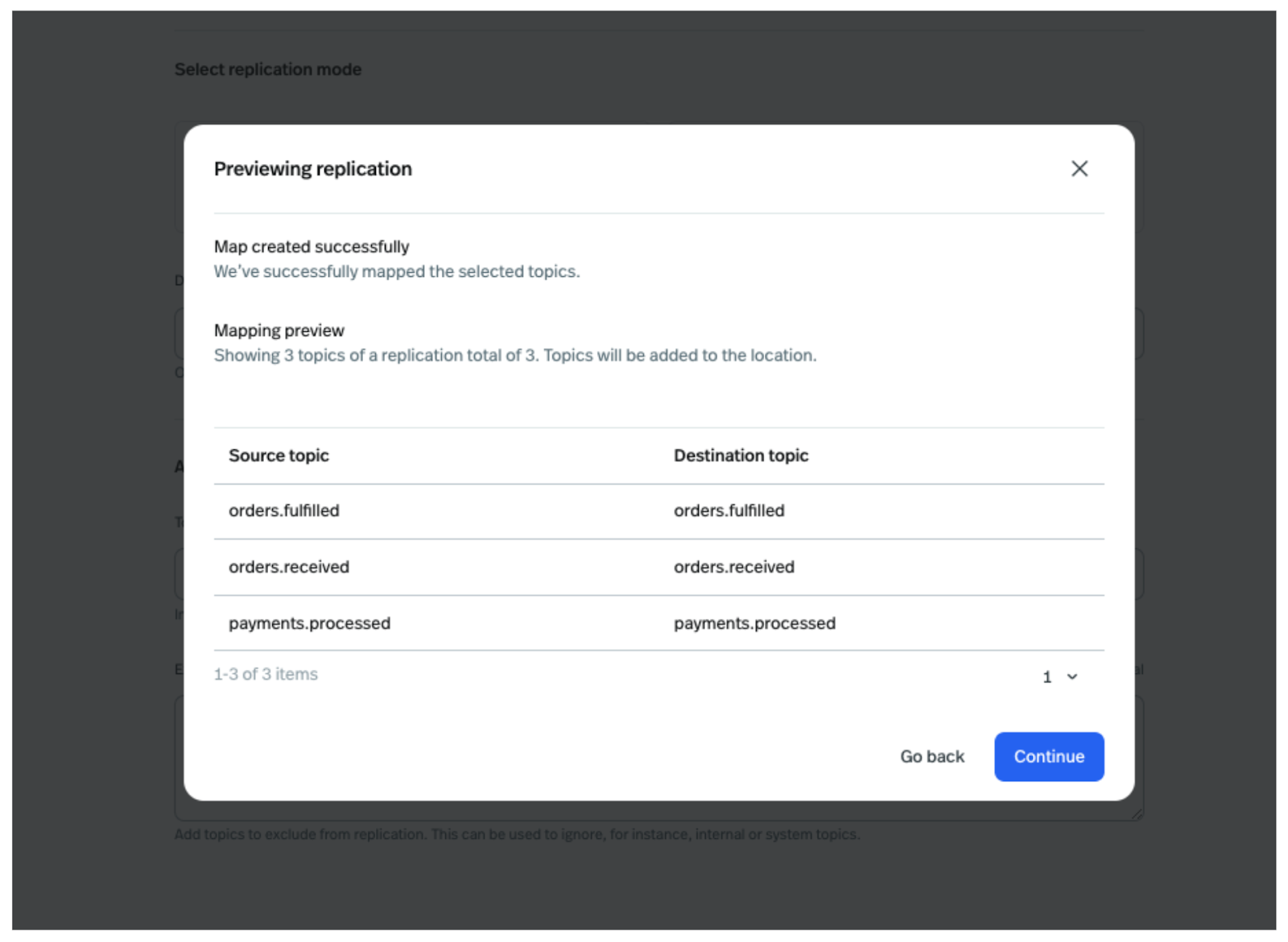This screenshot has width=1288, height=942.
Task: Click the Mapping preview heading
Action: [x=279, y=330]
